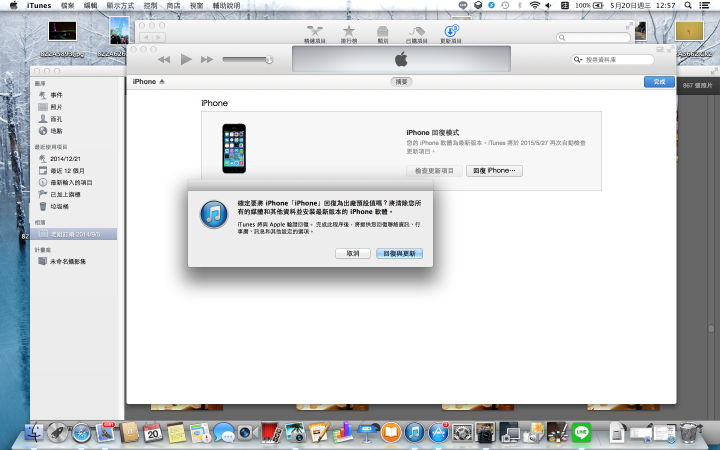The image size is (720, 450).
Task: Open Notification Center in the menu bar
Action: coord(704,6)
